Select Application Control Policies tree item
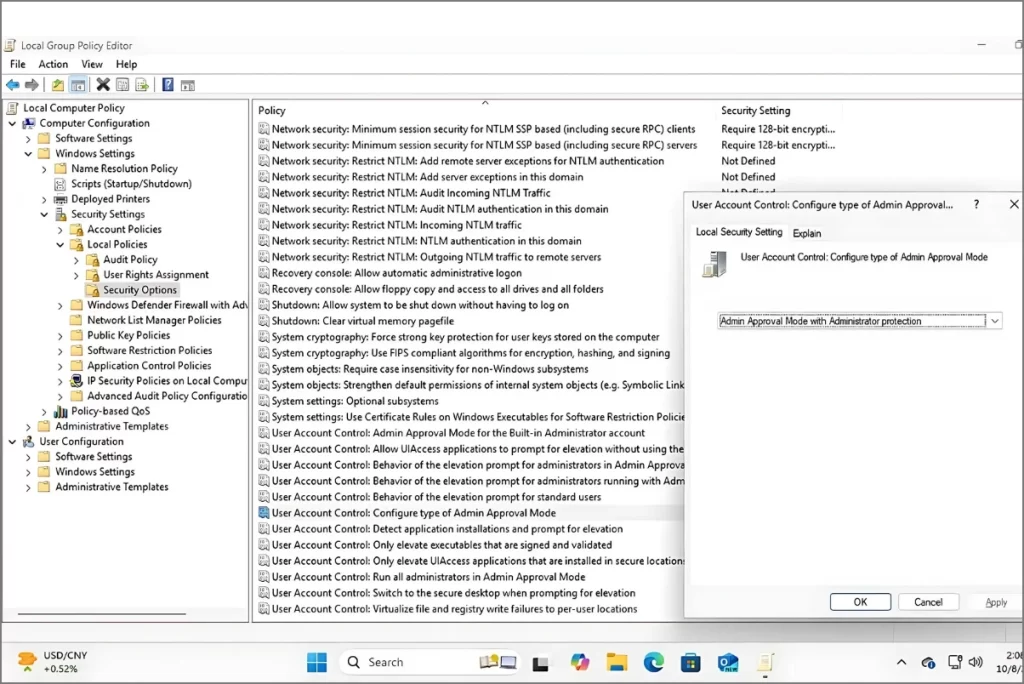Image resolution: width=1024 pixels, height=684 pixels. [x=149, y=365]
